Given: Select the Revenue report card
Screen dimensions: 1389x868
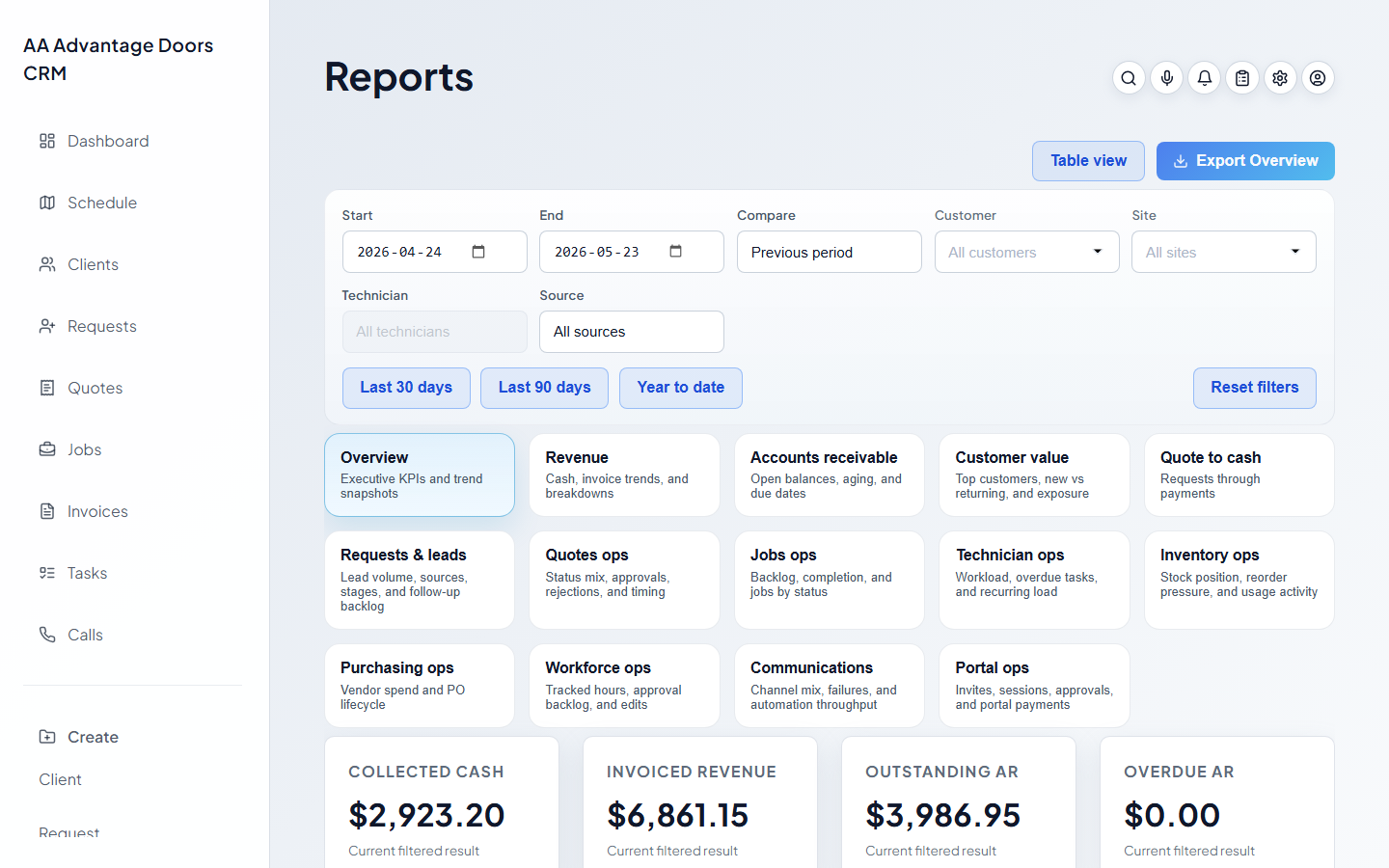Looking at the screenshot, I should coord(624,475).
